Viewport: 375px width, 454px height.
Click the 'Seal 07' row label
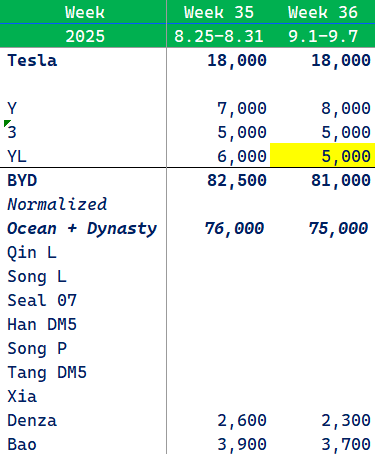pos(42,300)
